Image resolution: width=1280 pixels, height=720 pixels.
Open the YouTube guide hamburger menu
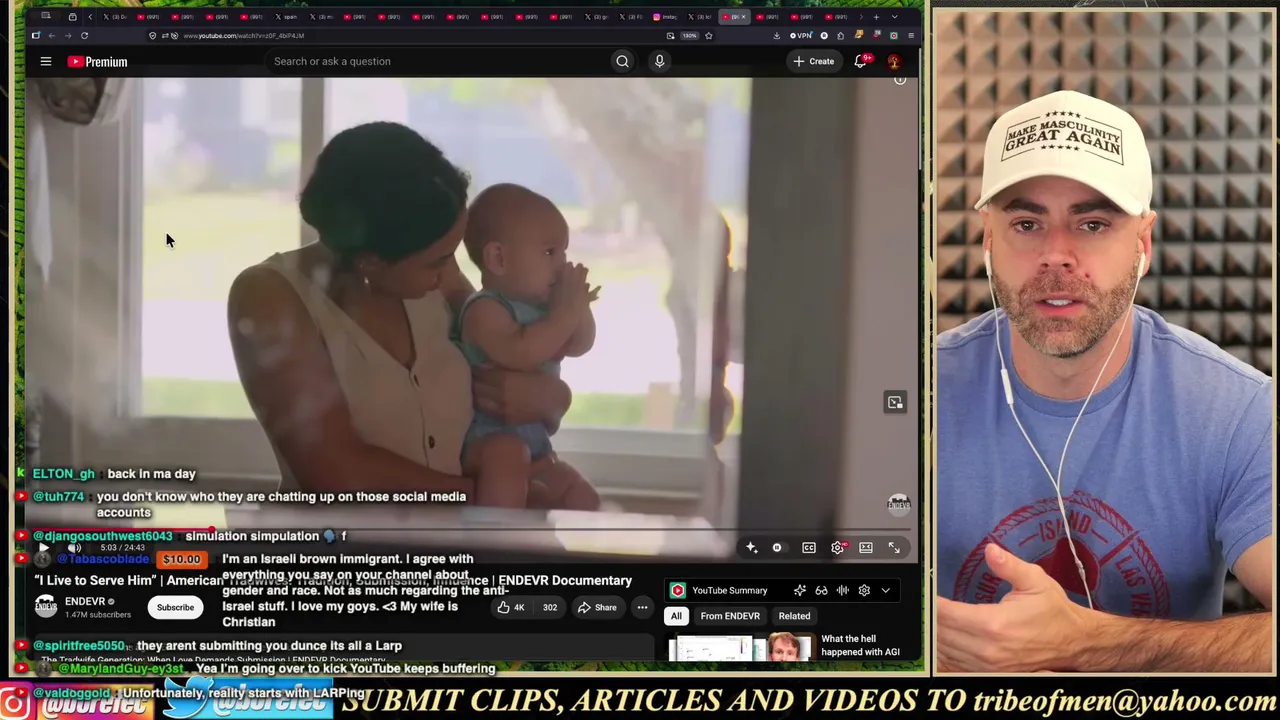(x=45, y=61)
